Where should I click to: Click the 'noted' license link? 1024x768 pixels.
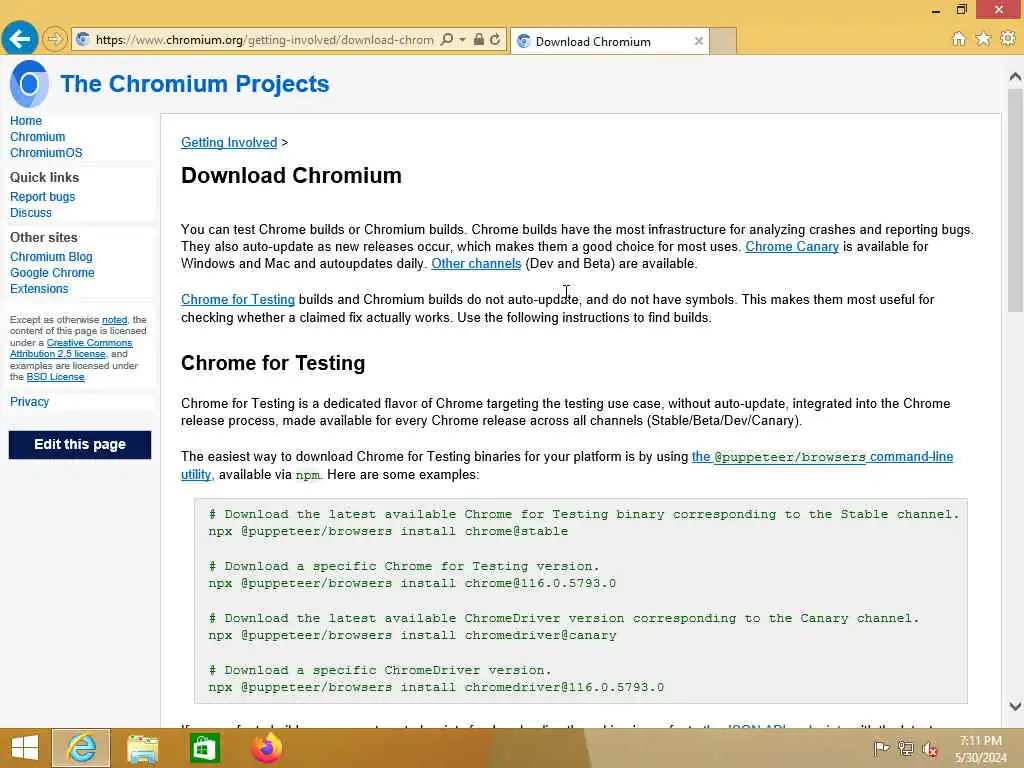[114, 320]
